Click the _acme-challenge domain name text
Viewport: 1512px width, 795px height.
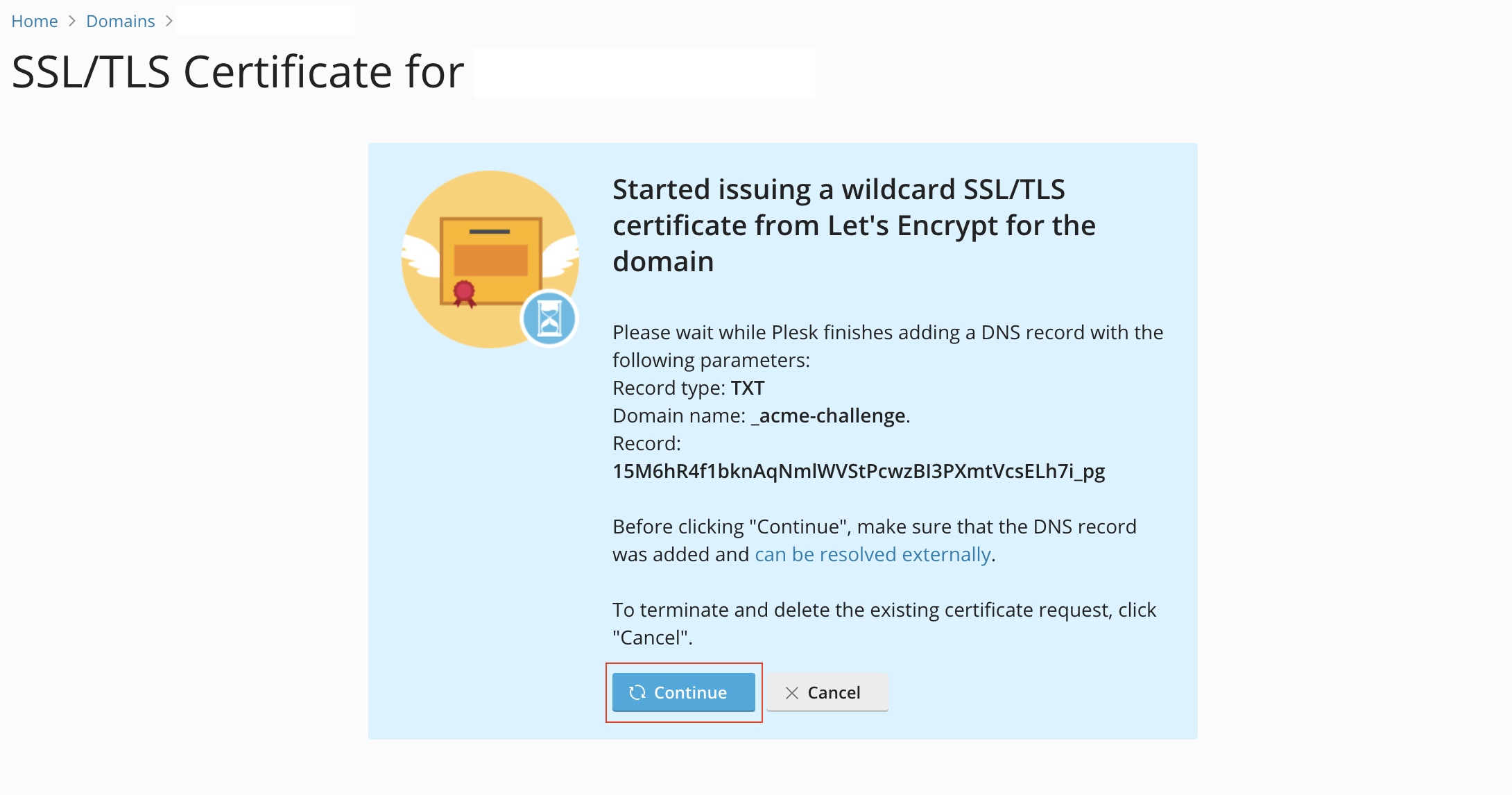click(x=829, y=416)
